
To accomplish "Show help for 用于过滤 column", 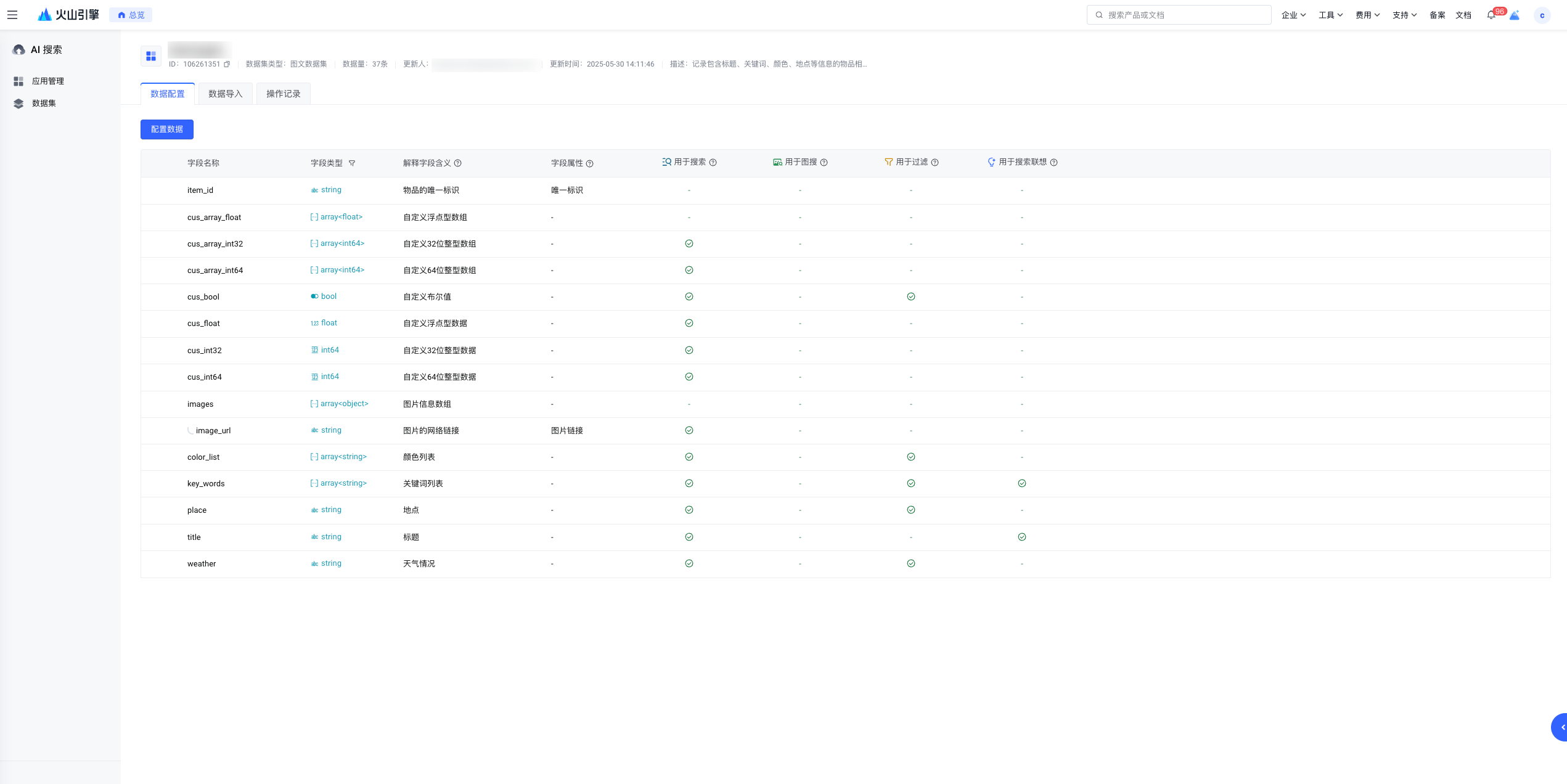I will pos(935,163).
